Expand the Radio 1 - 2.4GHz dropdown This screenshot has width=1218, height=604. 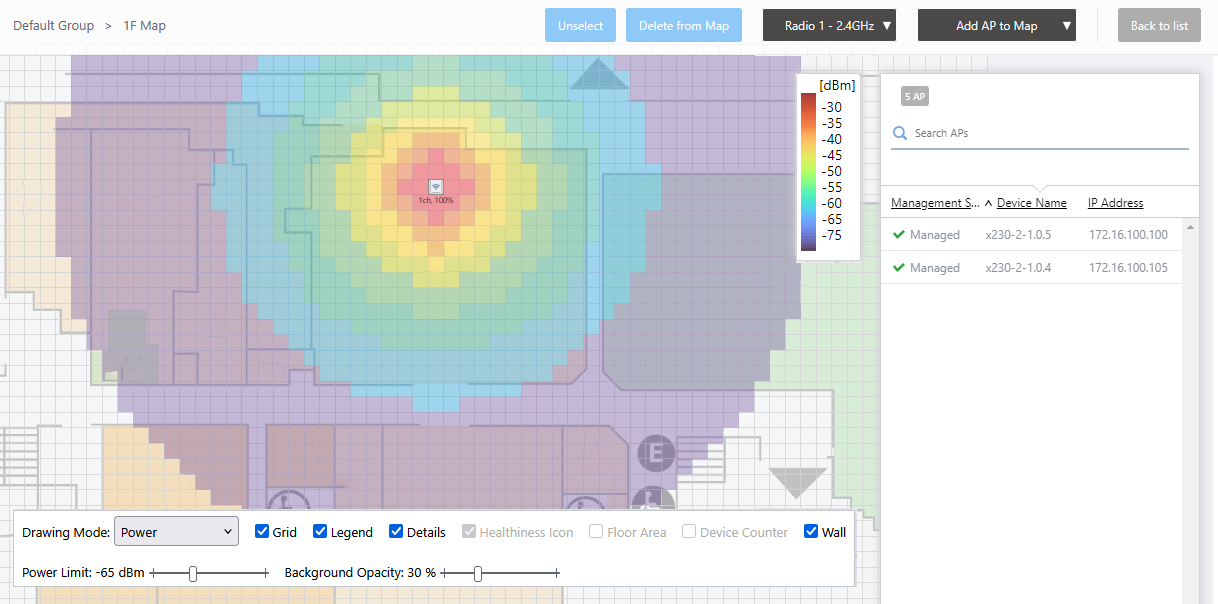click(x=829, y=26)
